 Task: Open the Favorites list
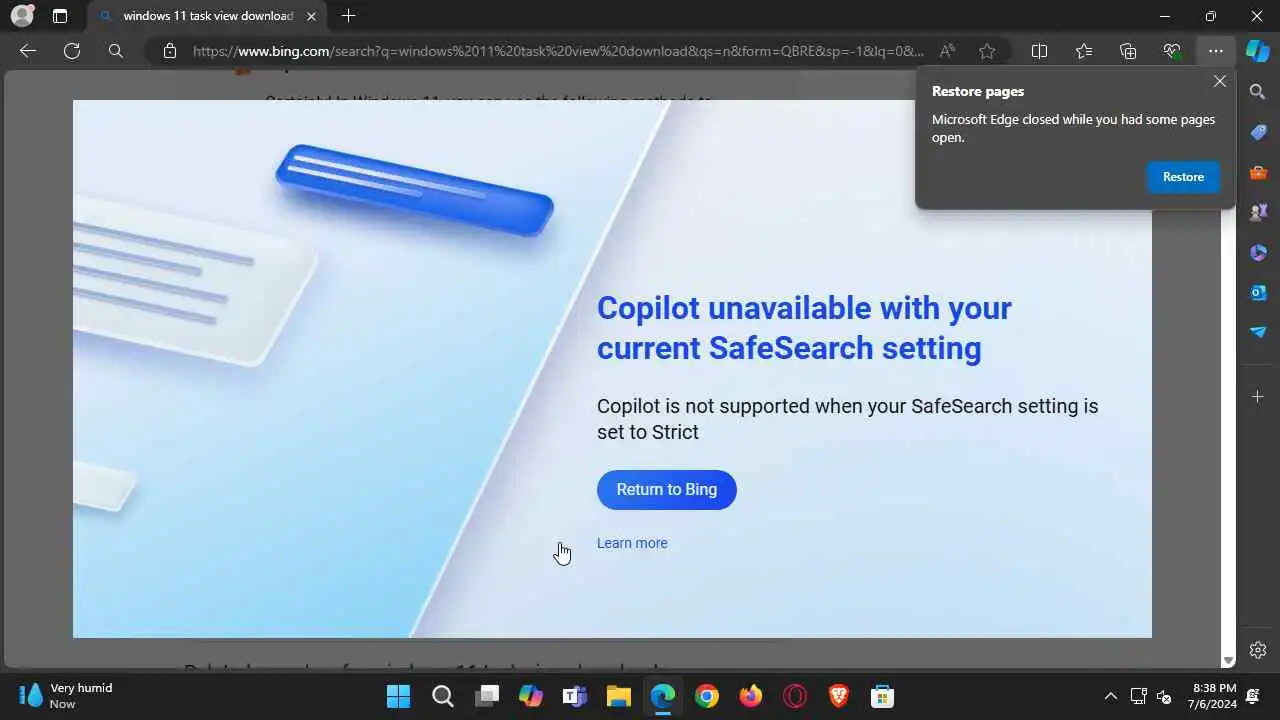coord(1084,51)
